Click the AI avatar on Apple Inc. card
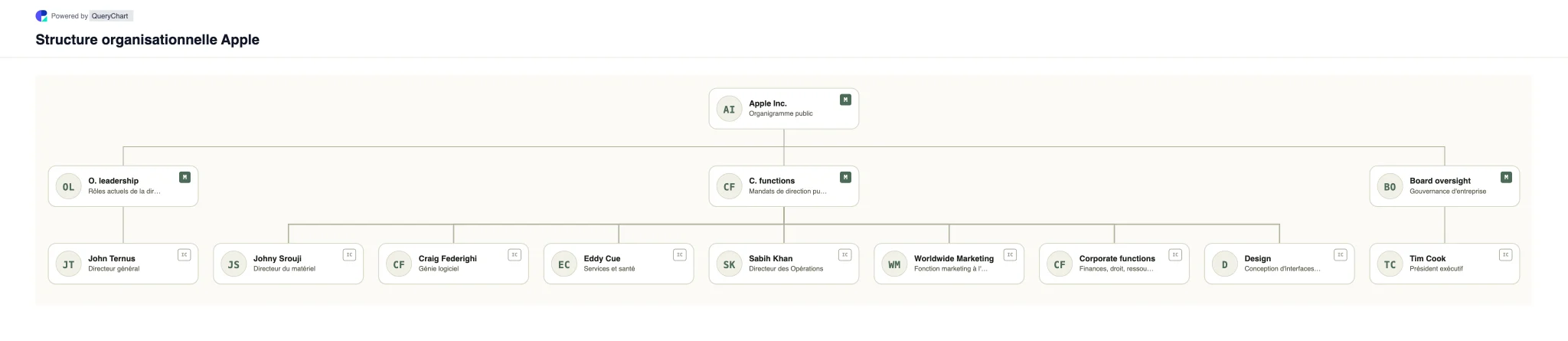Image resolution: width=1568 pixels, height=341 pixels. [x=729, y=109]
